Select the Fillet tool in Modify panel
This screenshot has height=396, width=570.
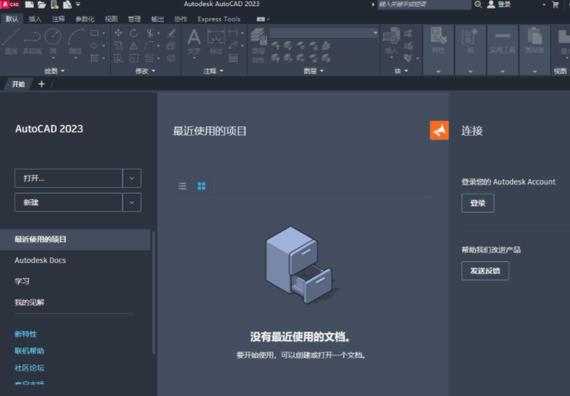point(150,45)
